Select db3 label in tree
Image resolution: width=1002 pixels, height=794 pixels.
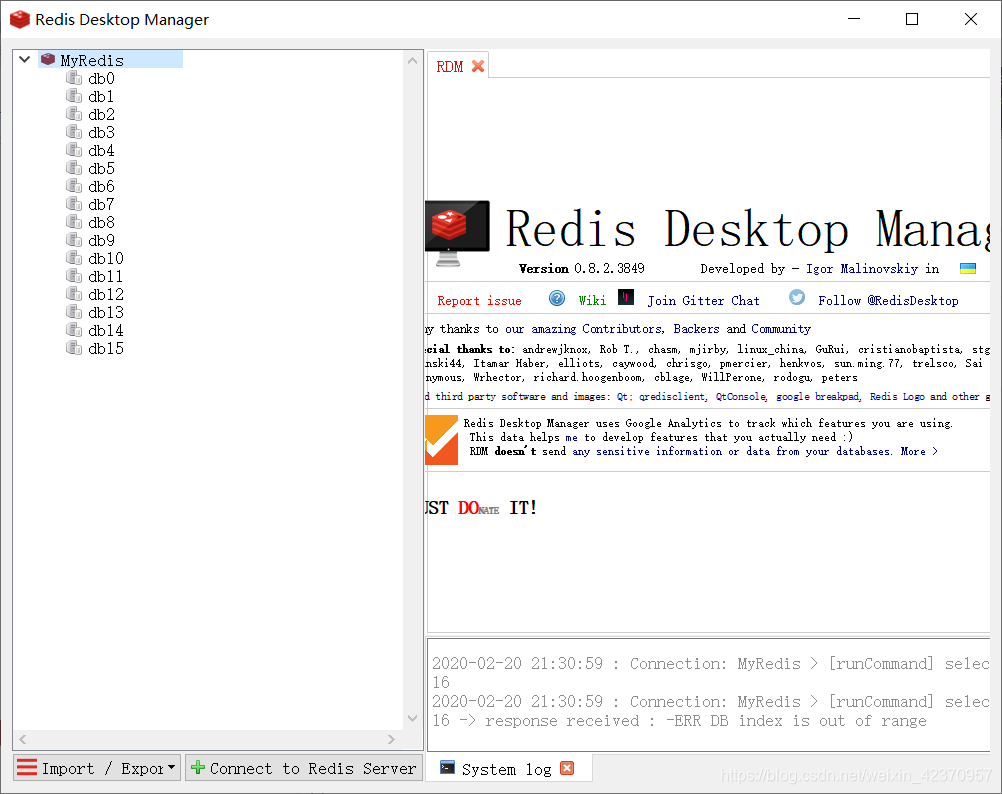pos(102,132)
